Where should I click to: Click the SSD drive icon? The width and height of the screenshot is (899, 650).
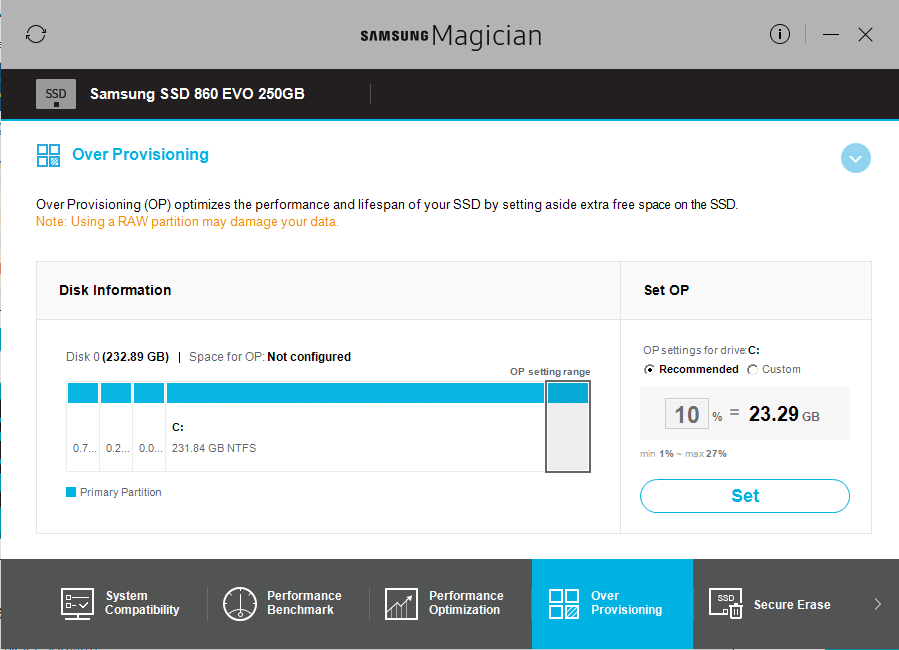(56, 94)
